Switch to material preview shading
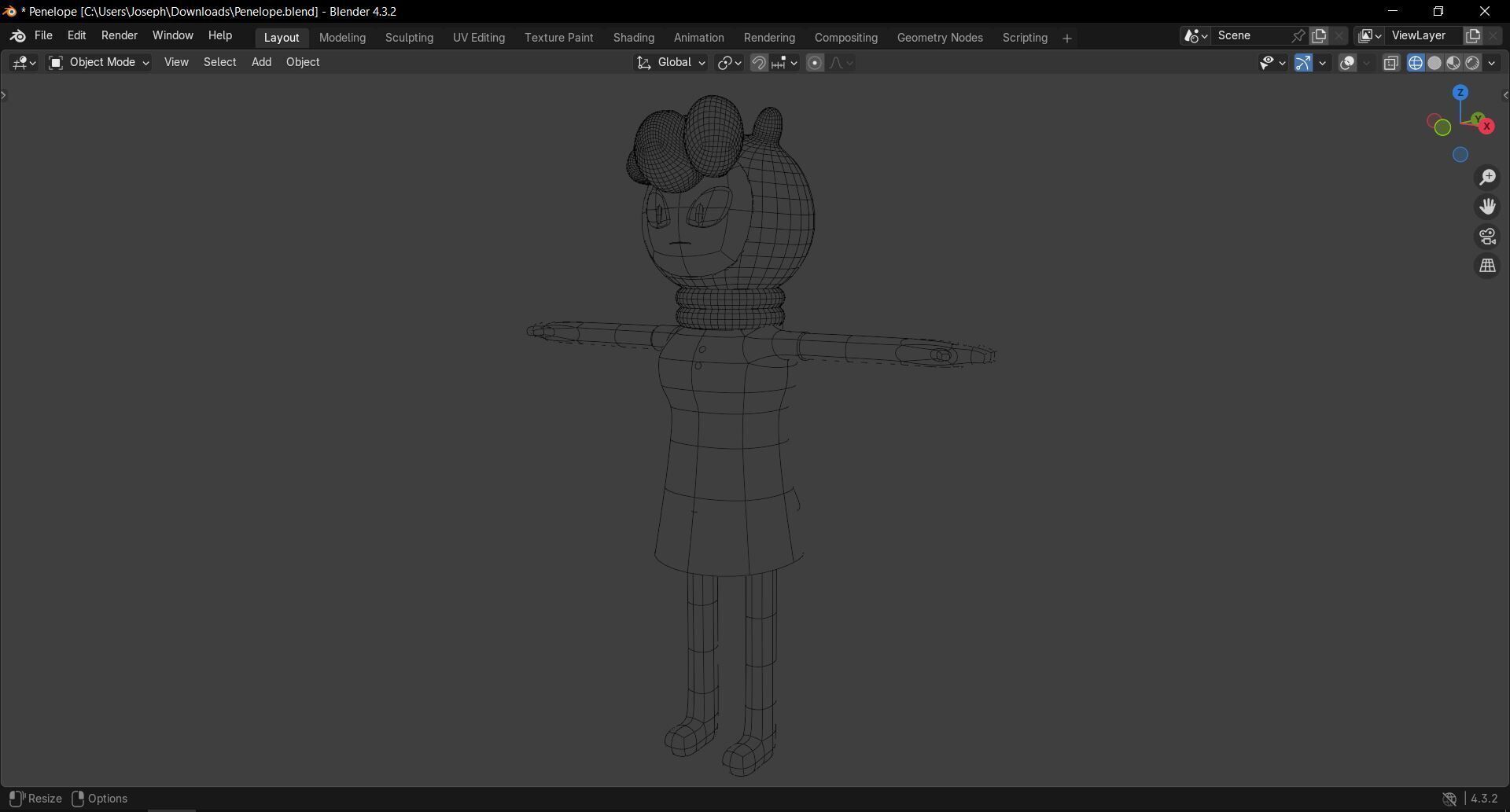Screen dimensions: 1510x812 pos(1453,63)
